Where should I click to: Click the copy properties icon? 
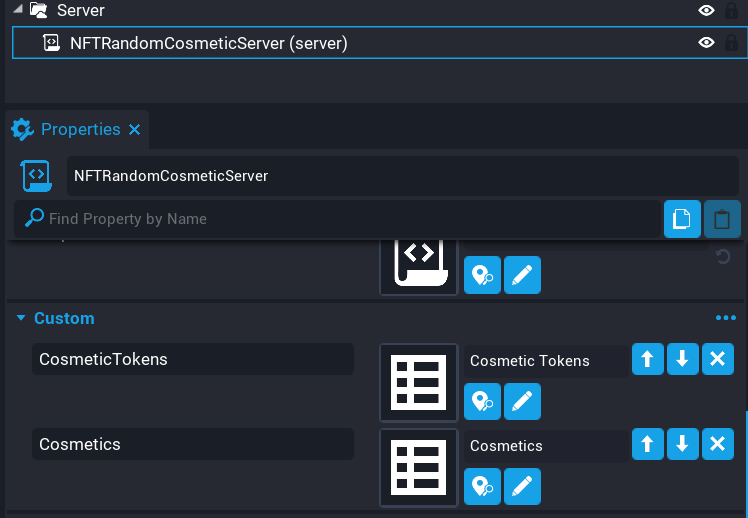[682, 219]
